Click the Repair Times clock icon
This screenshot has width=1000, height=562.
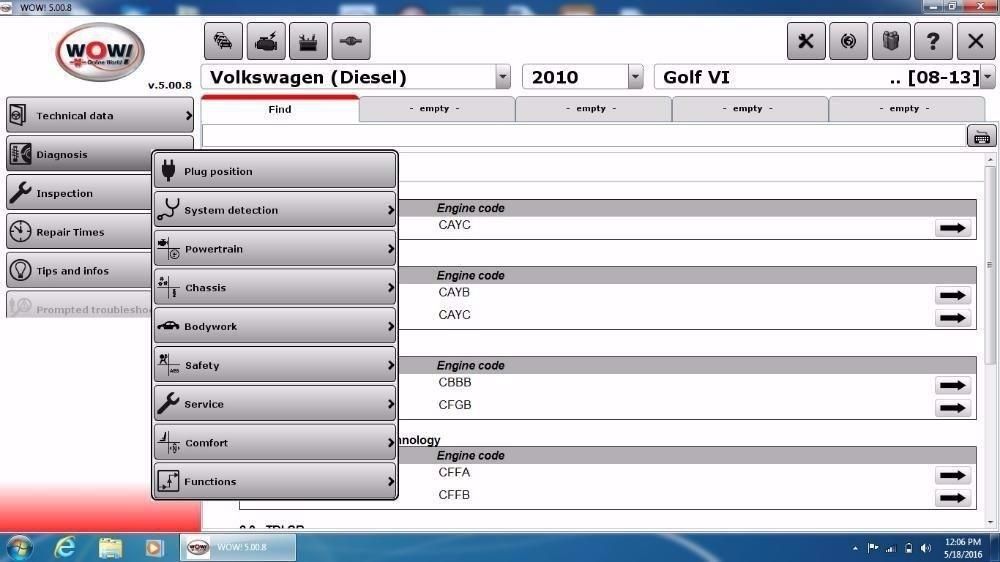pos(20,231)
